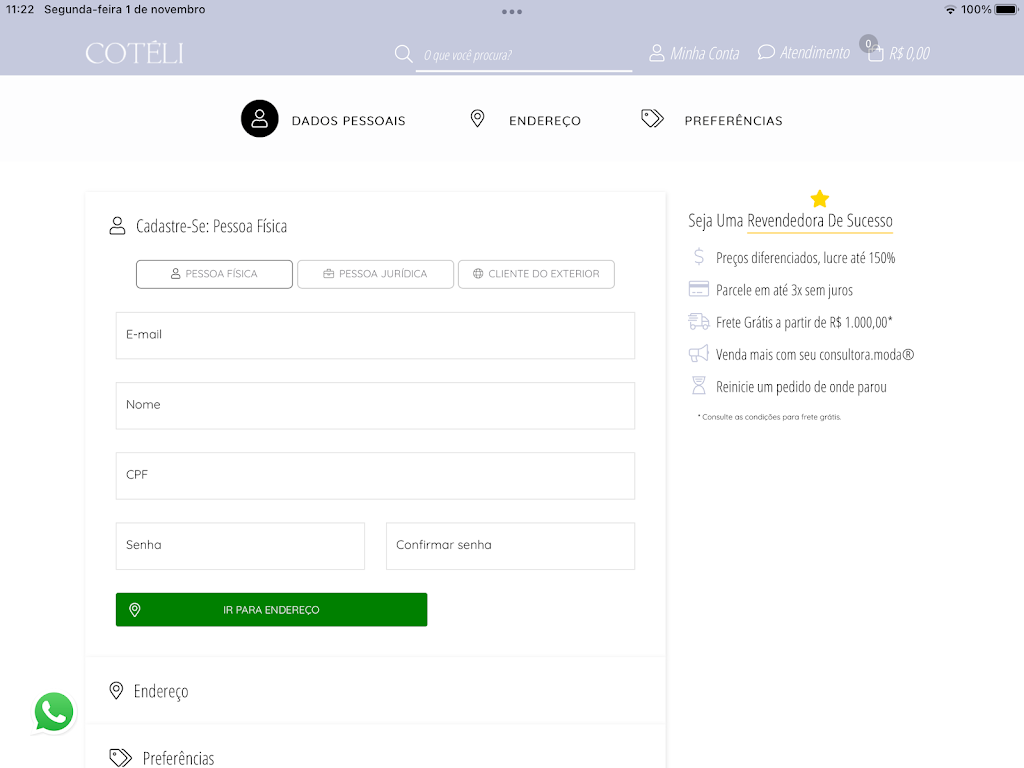Focus the E-mail input field

376,336
